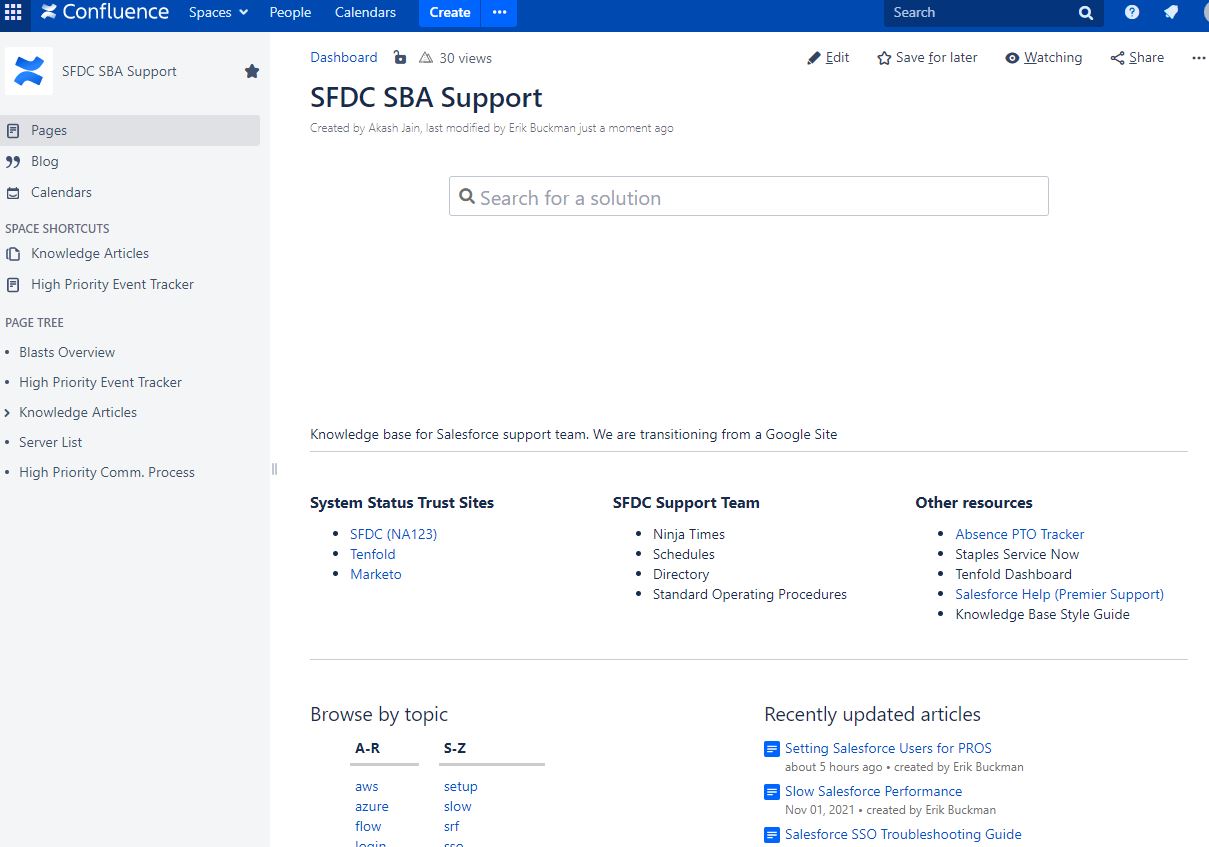1209x847 pixels.
Task: Click the sidebar collapse handle
Action: [x=274, y=469]
